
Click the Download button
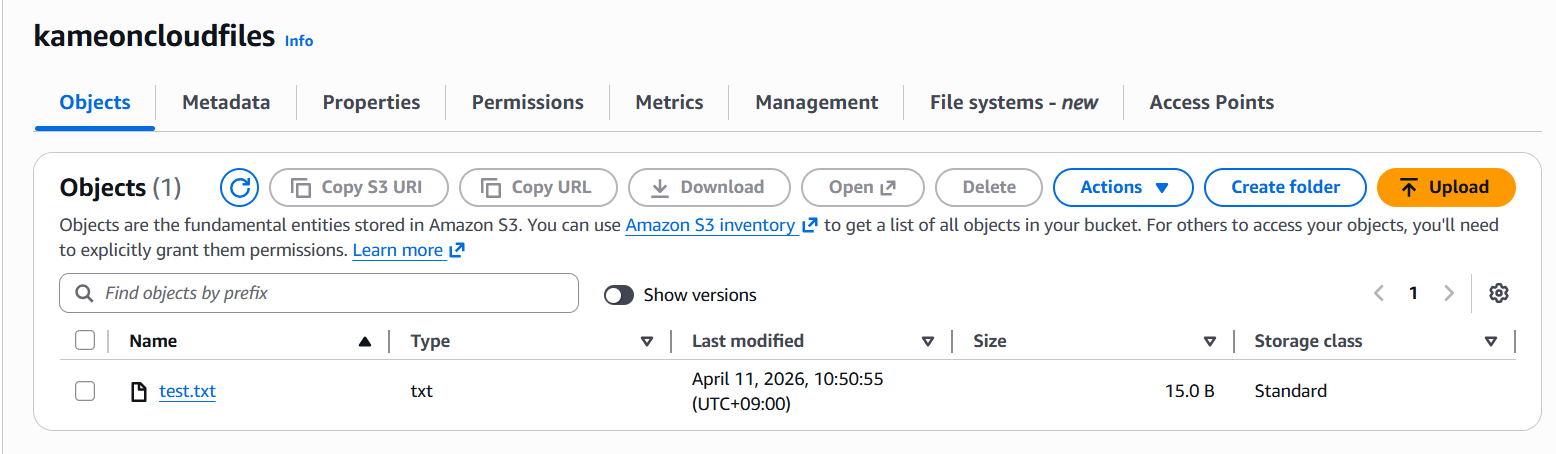coord(708,187)
